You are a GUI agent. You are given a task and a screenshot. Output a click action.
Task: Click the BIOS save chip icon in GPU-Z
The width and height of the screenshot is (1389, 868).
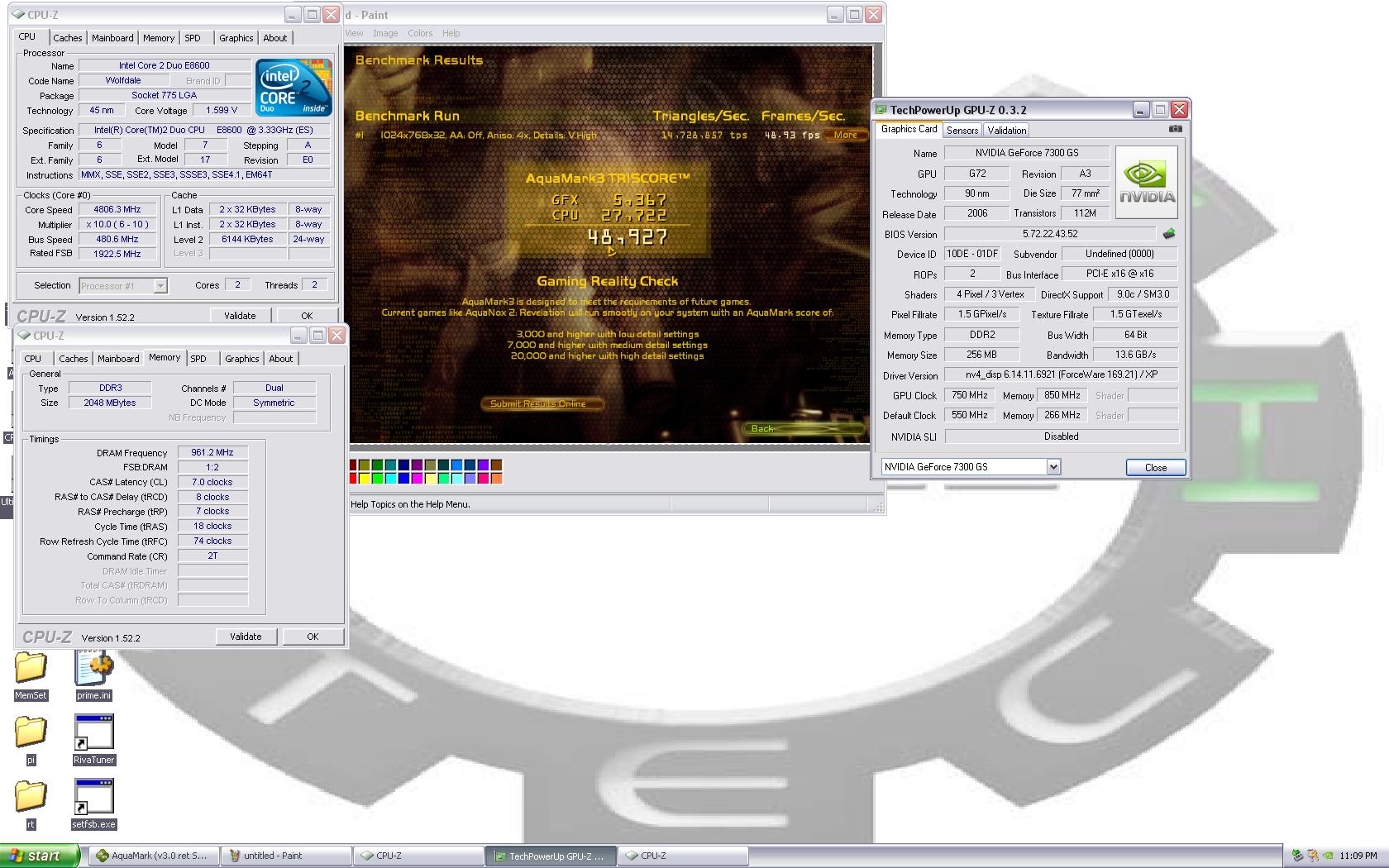click(x=1169, y=234)
